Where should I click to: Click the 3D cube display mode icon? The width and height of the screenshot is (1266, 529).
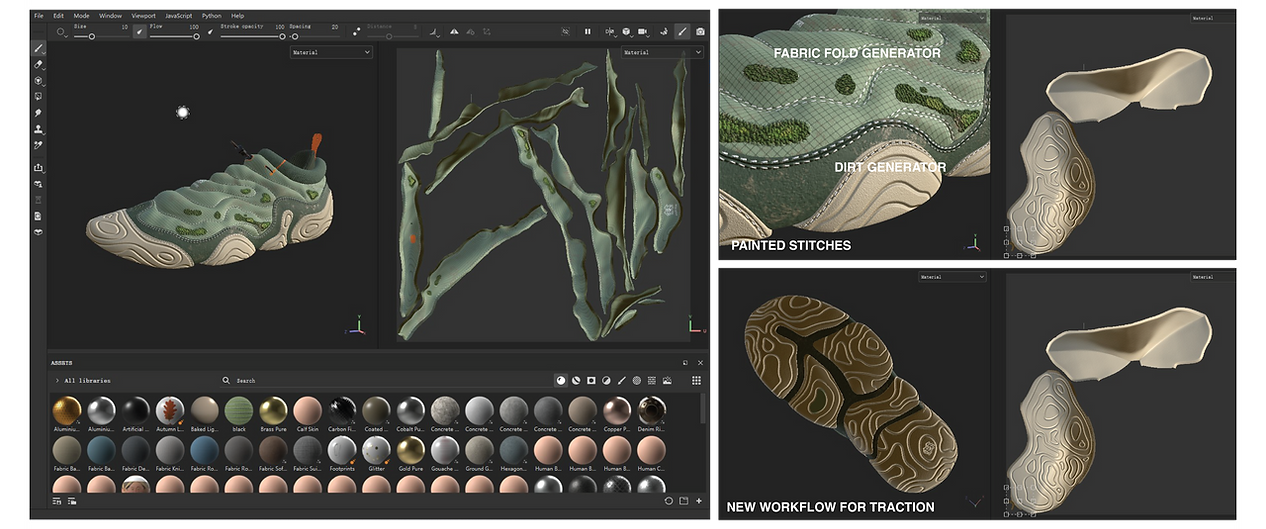[625, 32]
